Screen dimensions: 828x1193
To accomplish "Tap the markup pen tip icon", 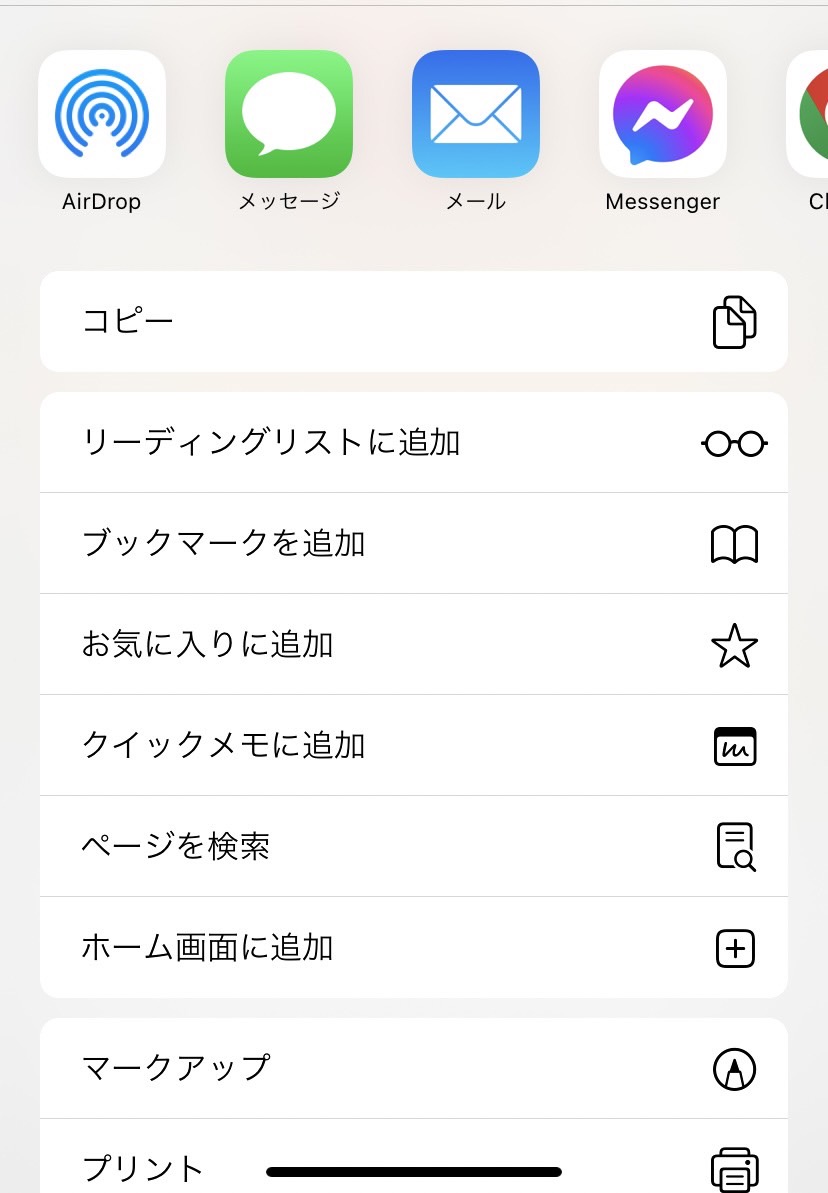I will tap(734, 1069).
